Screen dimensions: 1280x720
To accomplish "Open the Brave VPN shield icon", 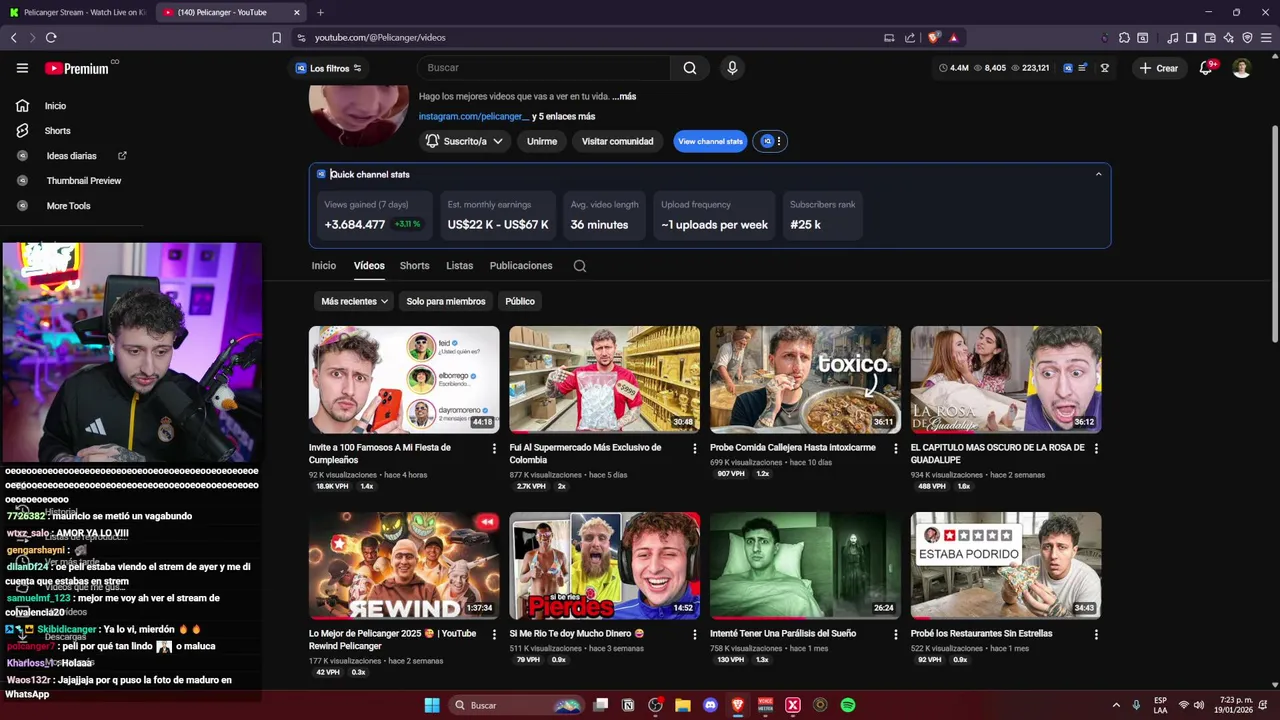I will tap(1247, 38).
